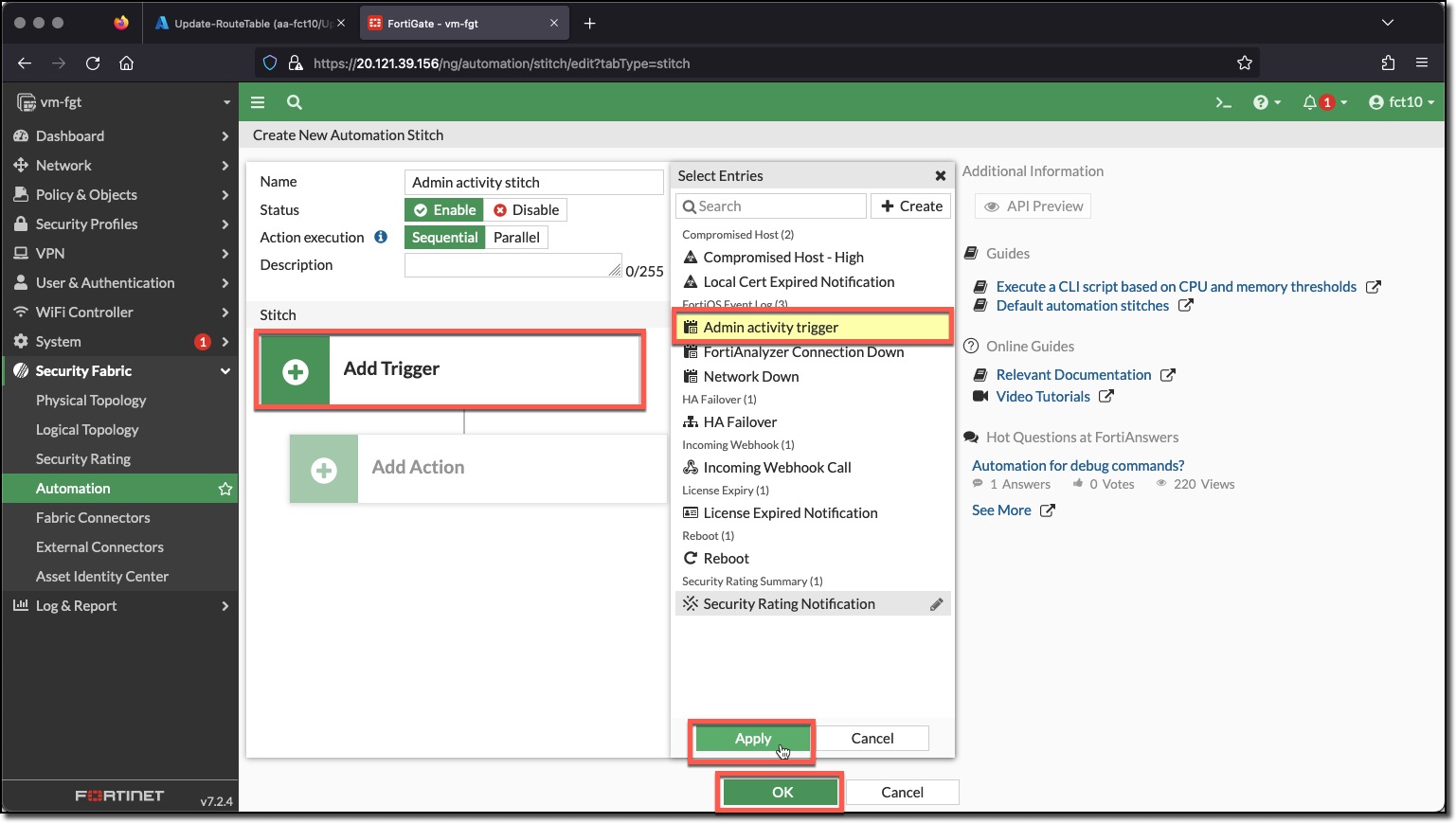Open a new browser tab
The width and height of the screenshot is (1456, 823).
(x=589, y=23)
